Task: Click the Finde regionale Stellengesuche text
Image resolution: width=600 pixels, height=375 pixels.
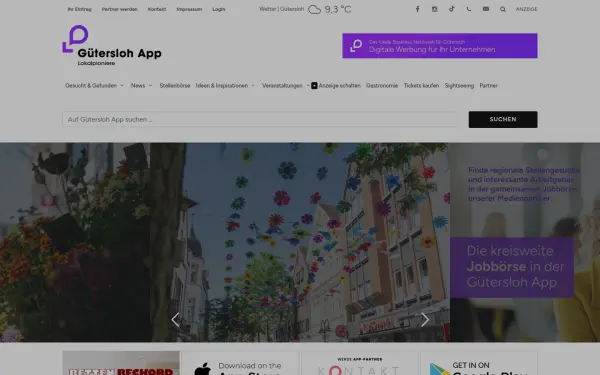Action: 523,184
